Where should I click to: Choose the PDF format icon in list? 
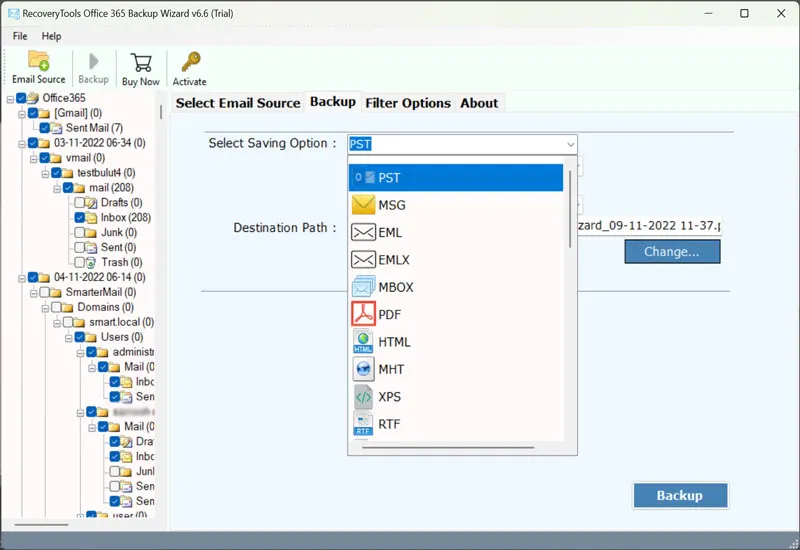363,315
